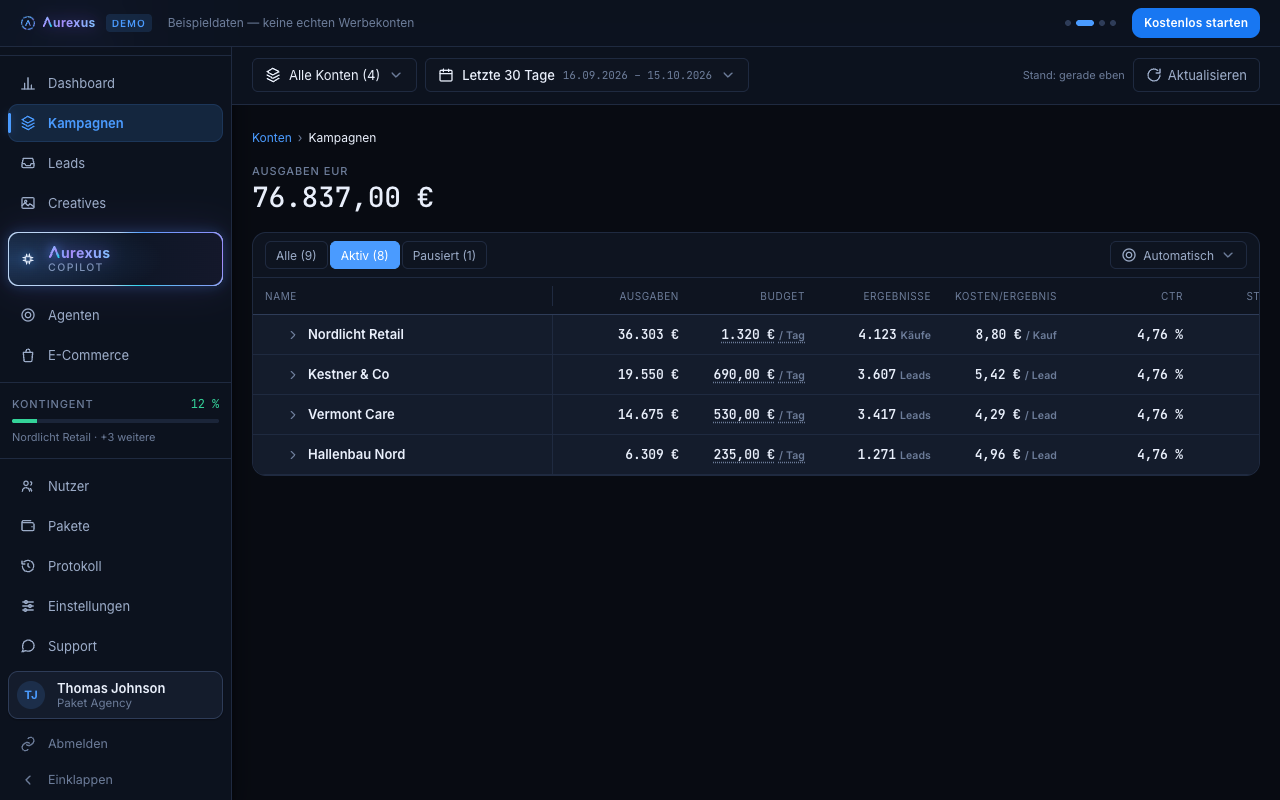
Task: Click the Copilot sparkle icon
Action: point(28,259)
